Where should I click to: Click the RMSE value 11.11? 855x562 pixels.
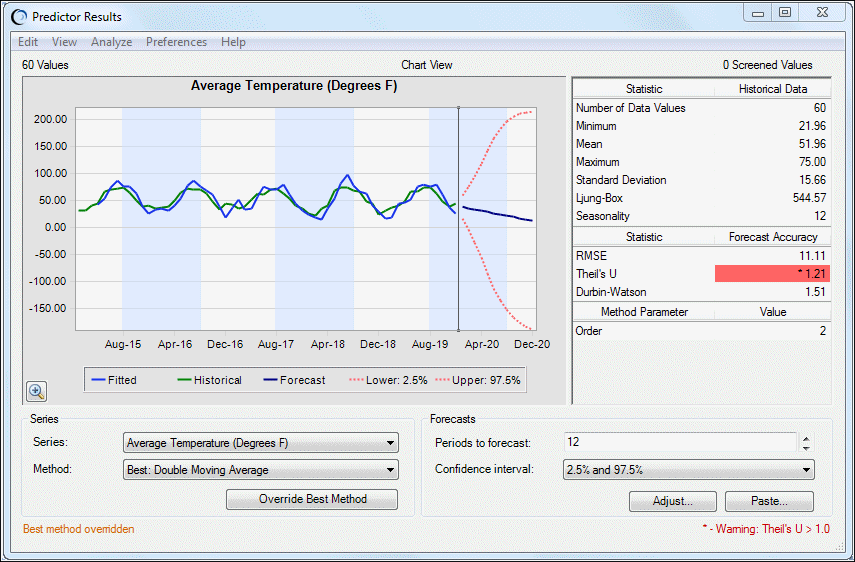point(814,256)
